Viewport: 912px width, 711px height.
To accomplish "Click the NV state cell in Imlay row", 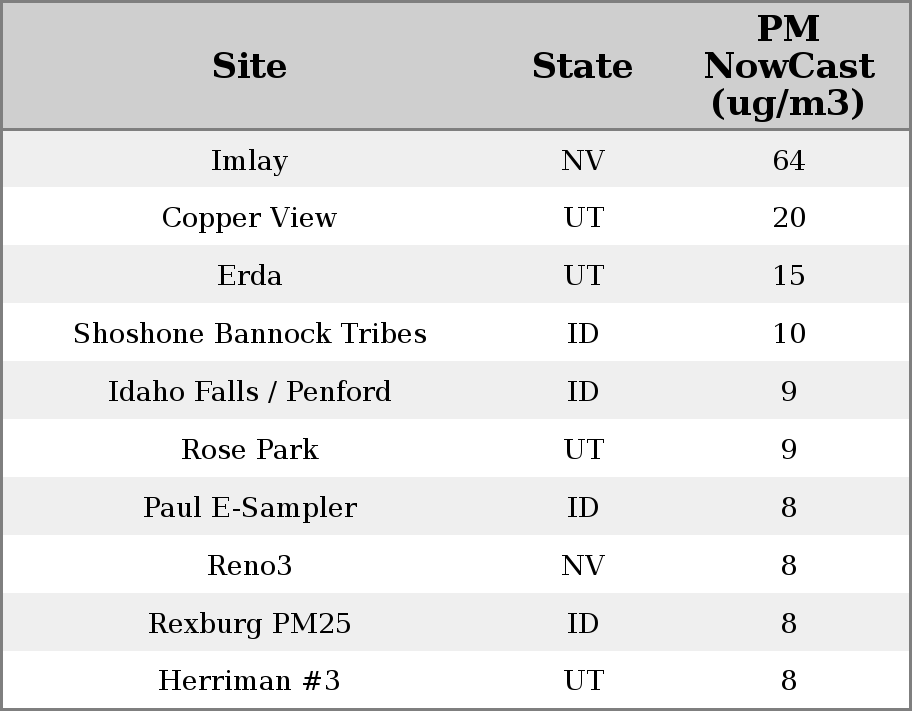I will point(582,160).
